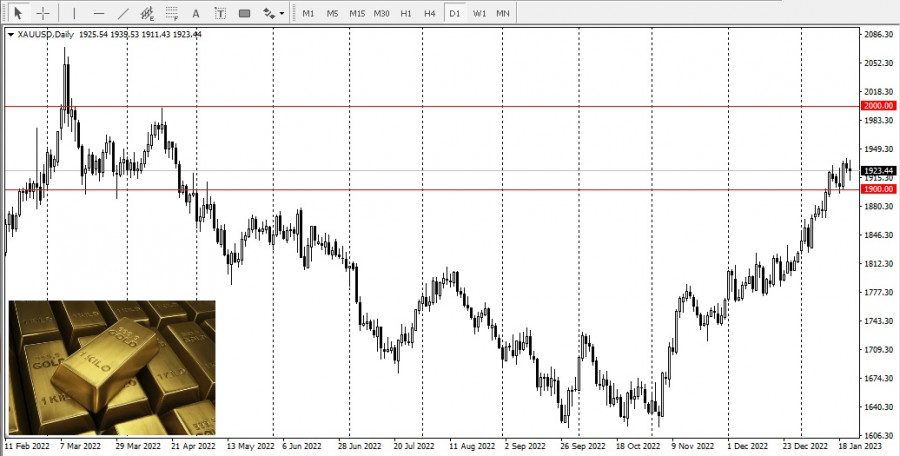This screenshot has width=900, height=456.
Task: Switch to M1 timeframe
Action: tap(308, 13)
